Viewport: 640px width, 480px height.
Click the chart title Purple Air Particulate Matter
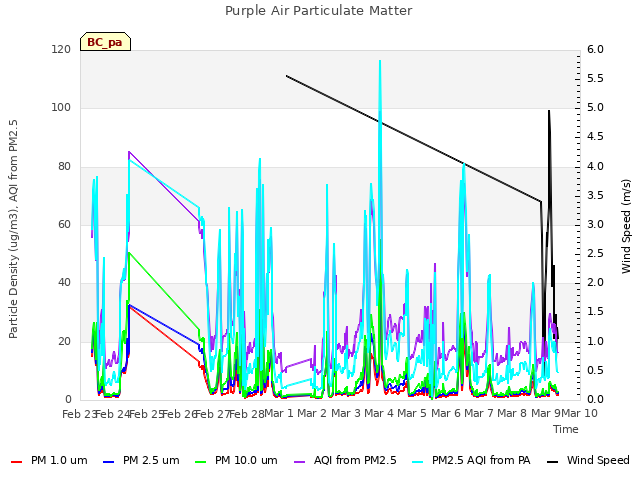pyautogui.click(x=319, y=11)
